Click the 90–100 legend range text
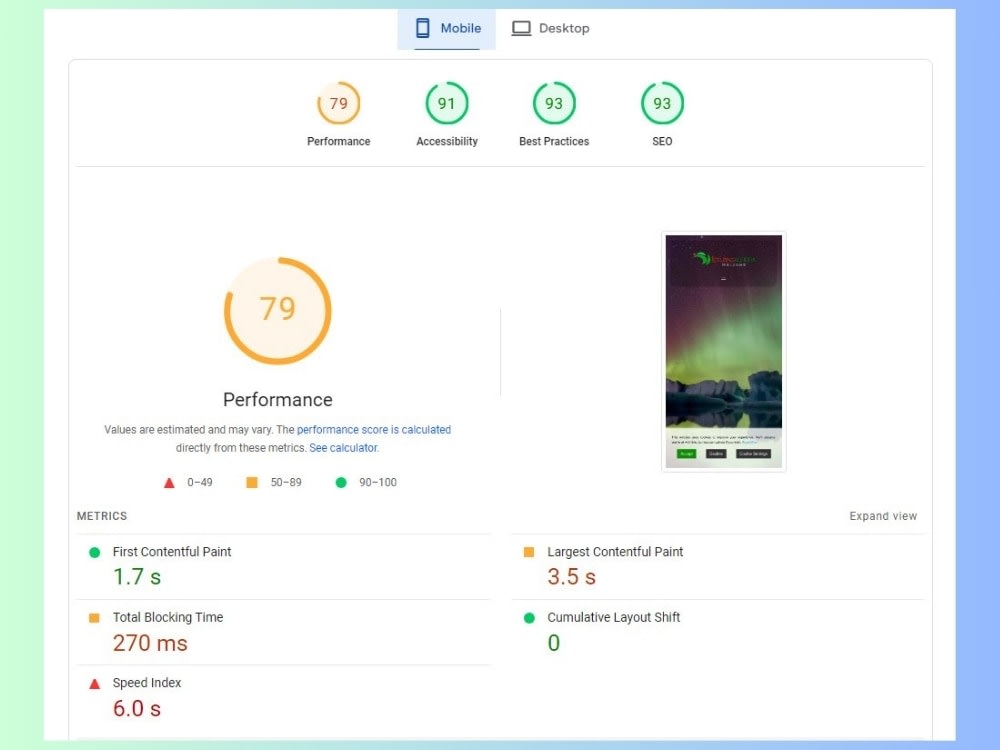Image resolution: width=1000 pixels, height=750 pixels. pyautogui.click(x=378, y=483)
